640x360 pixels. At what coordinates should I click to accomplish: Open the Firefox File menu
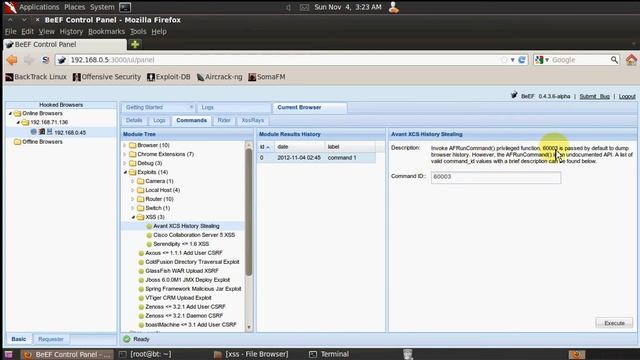[x=11, y=31]
